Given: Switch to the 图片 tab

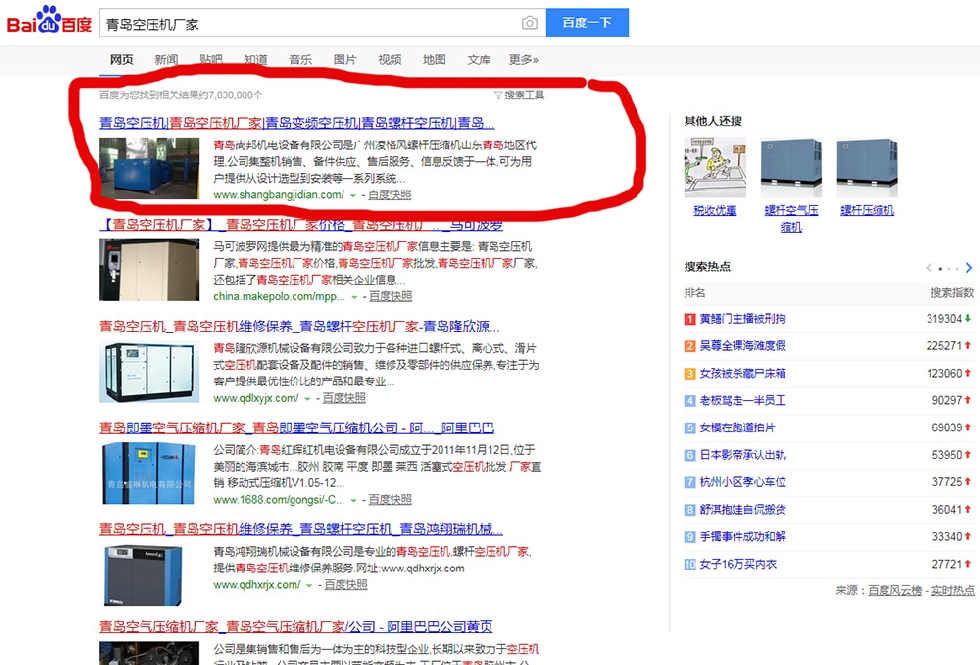Looking at the screenshot, I should pos(345,59).
